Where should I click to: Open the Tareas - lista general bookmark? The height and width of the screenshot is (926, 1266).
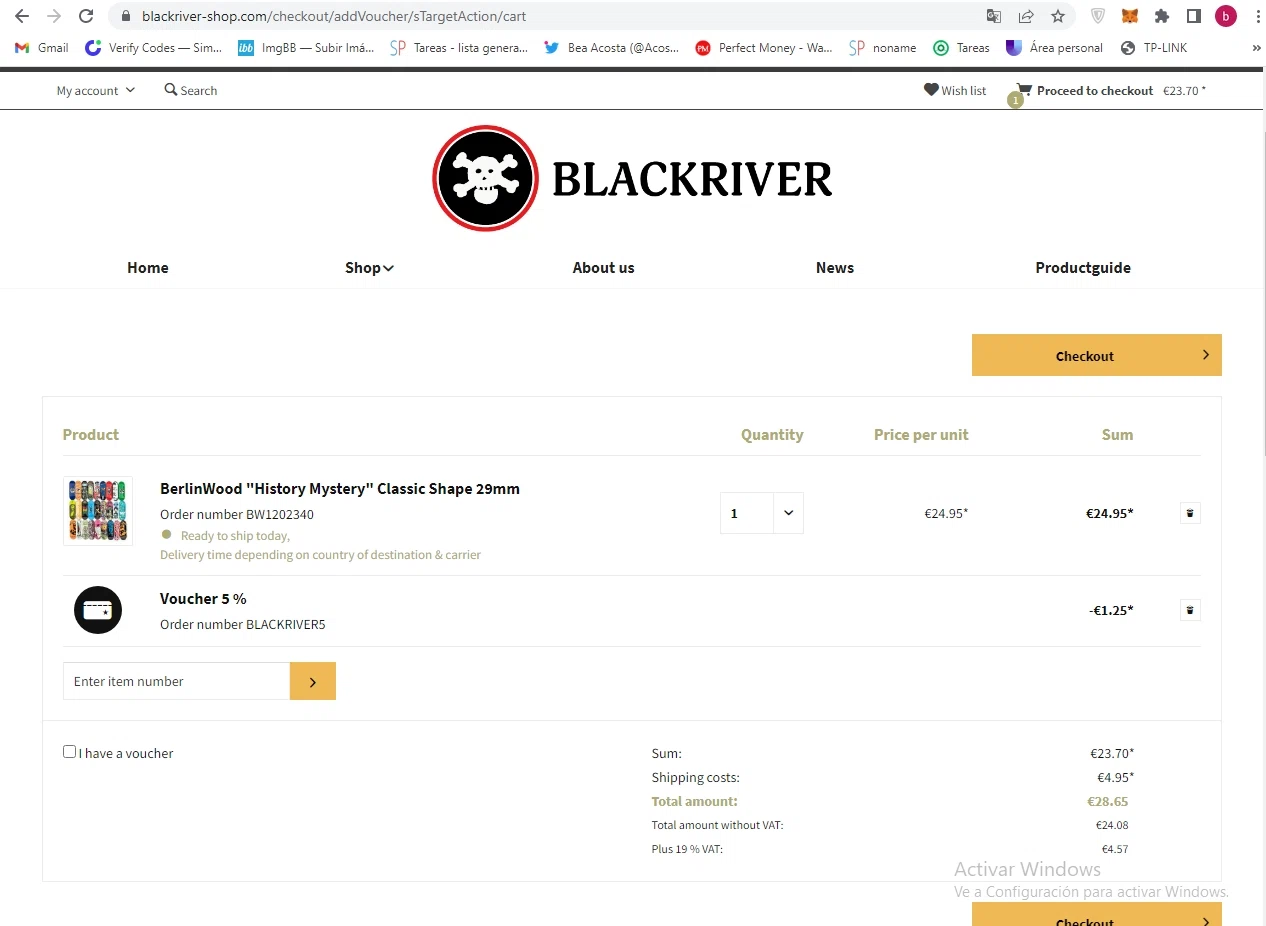(x=459, y=47)
